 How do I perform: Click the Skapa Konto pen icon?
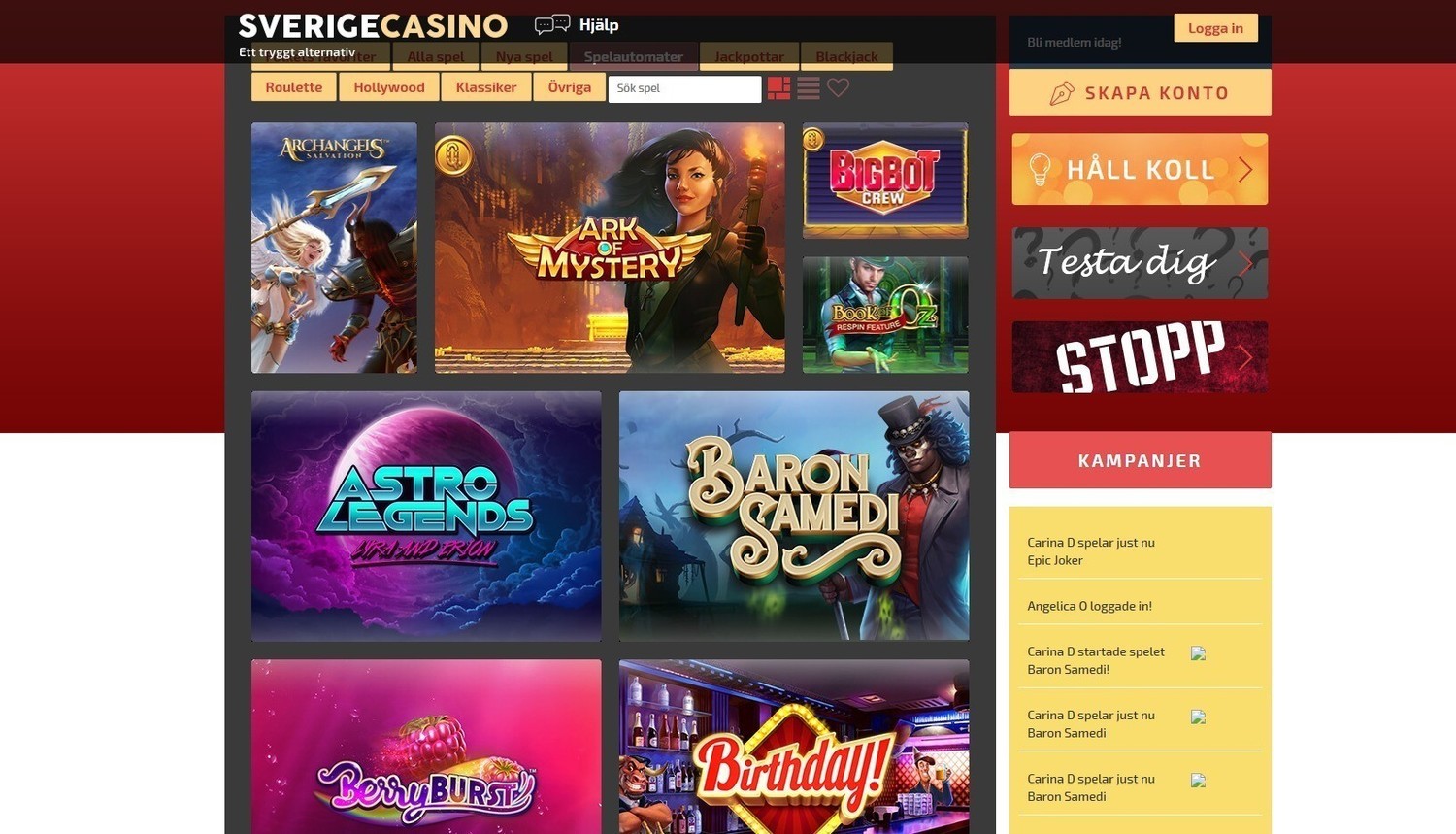1062,93
